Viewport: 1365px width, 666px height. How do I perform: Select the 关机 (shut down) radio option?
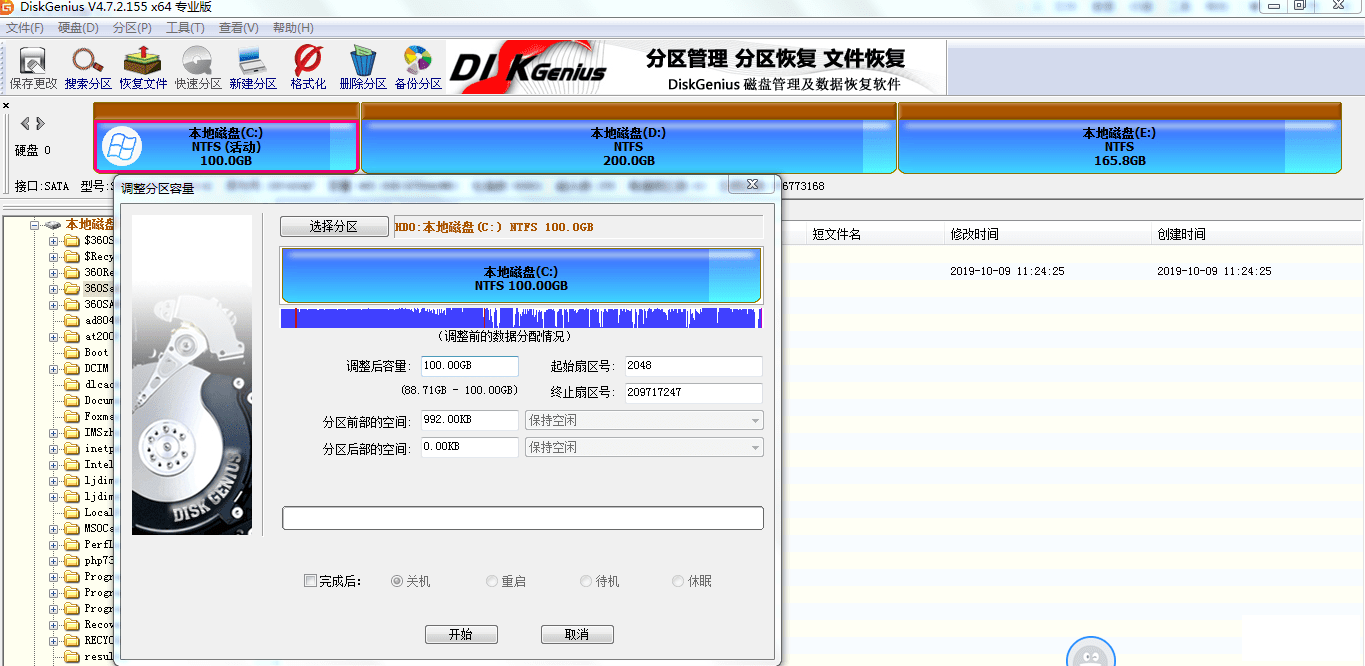[397, 581]
